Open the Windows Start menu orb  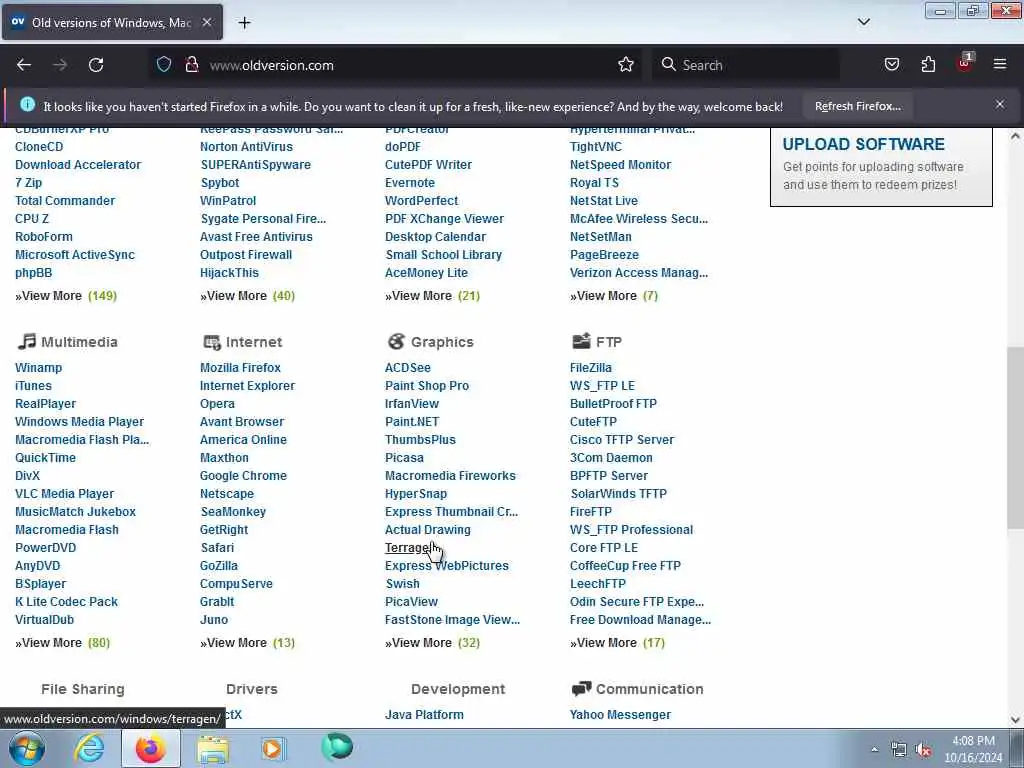pos(27,748)
